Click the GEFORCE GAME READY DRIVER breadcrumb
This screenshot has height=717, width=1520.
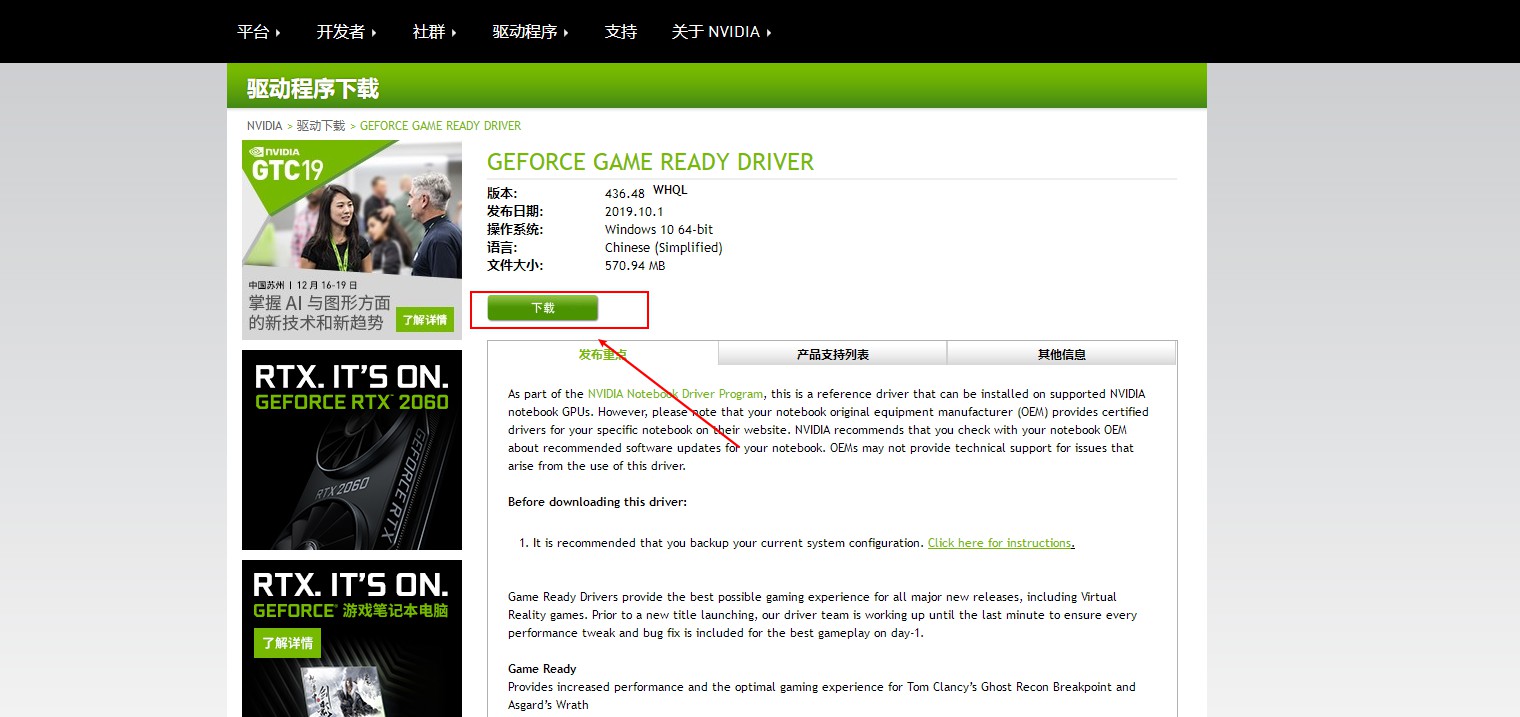(440, 126)
